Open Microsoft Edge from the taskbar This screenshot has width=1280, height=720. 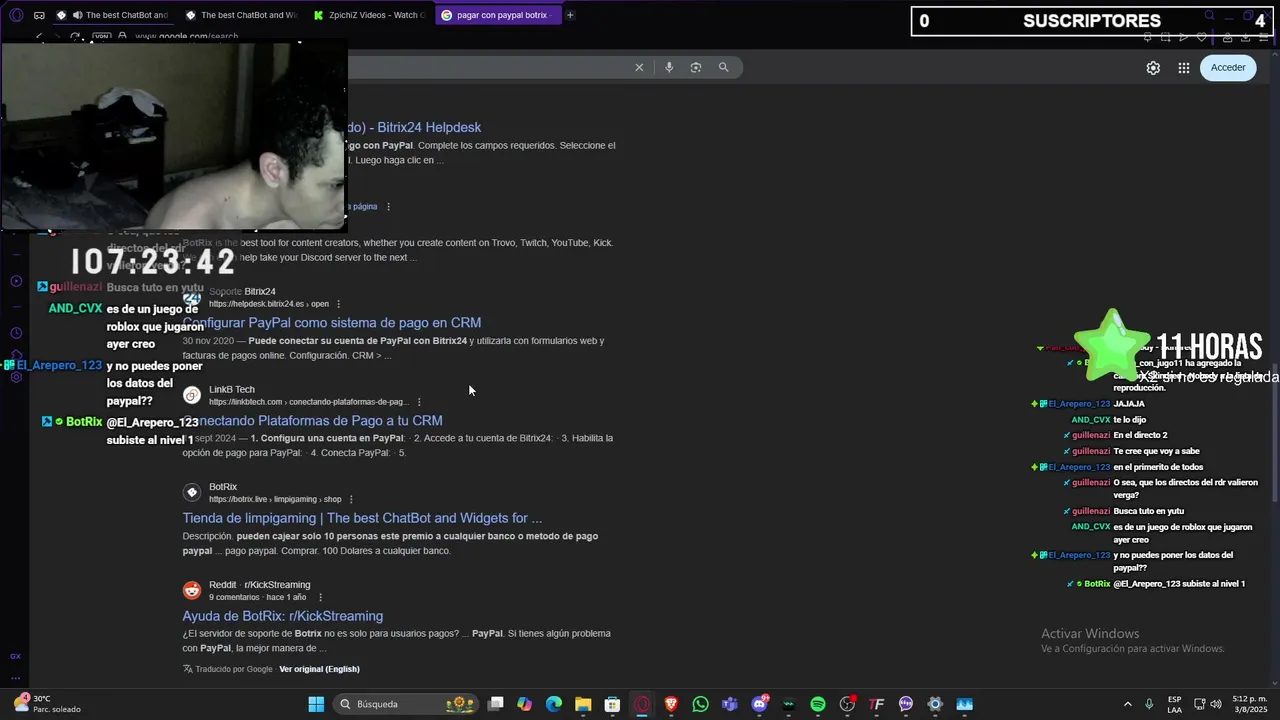click(x=554, y=704)
